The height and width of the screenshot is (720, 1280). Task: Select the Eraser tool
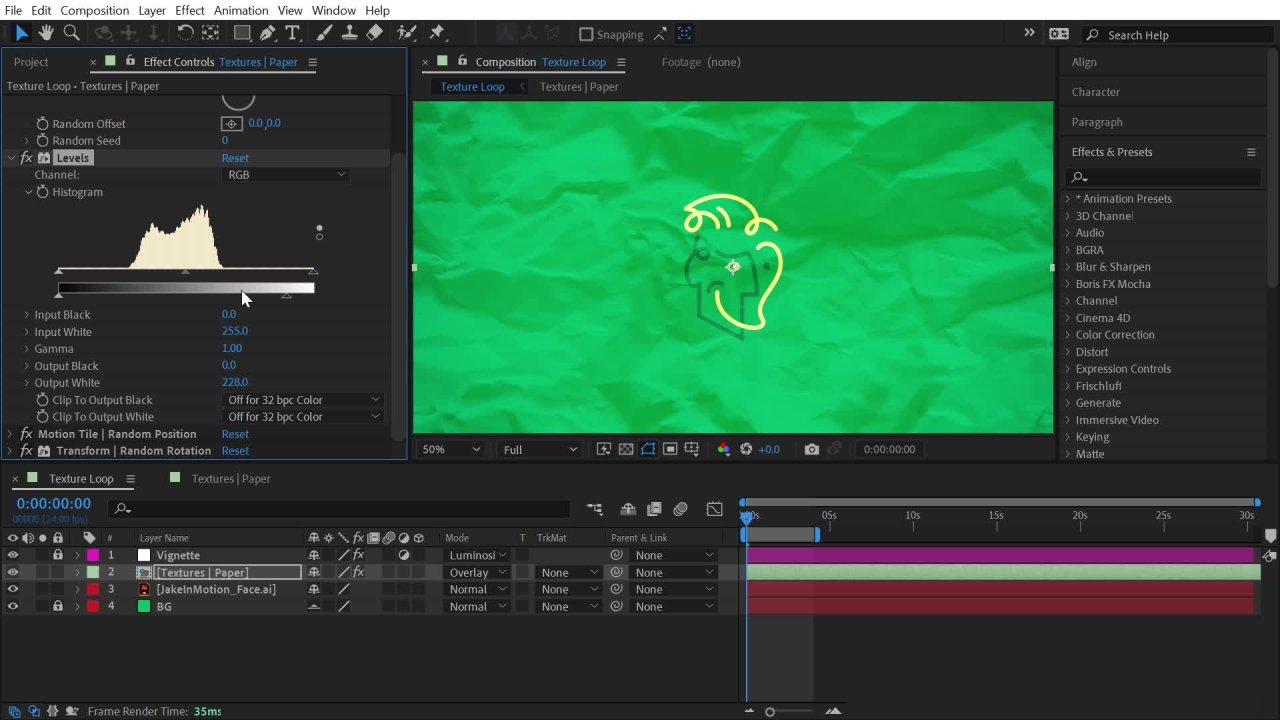point(374,33)
